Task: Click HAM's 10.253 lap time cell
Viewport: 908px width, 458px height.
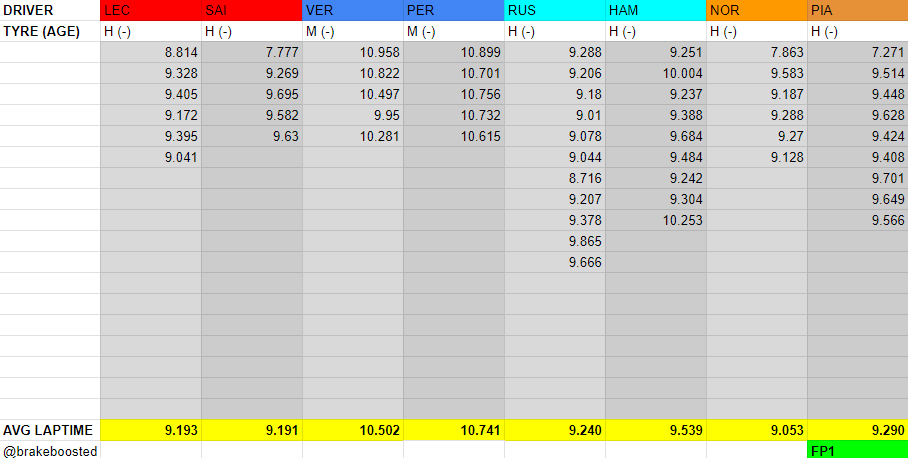Action: [656, 220]
